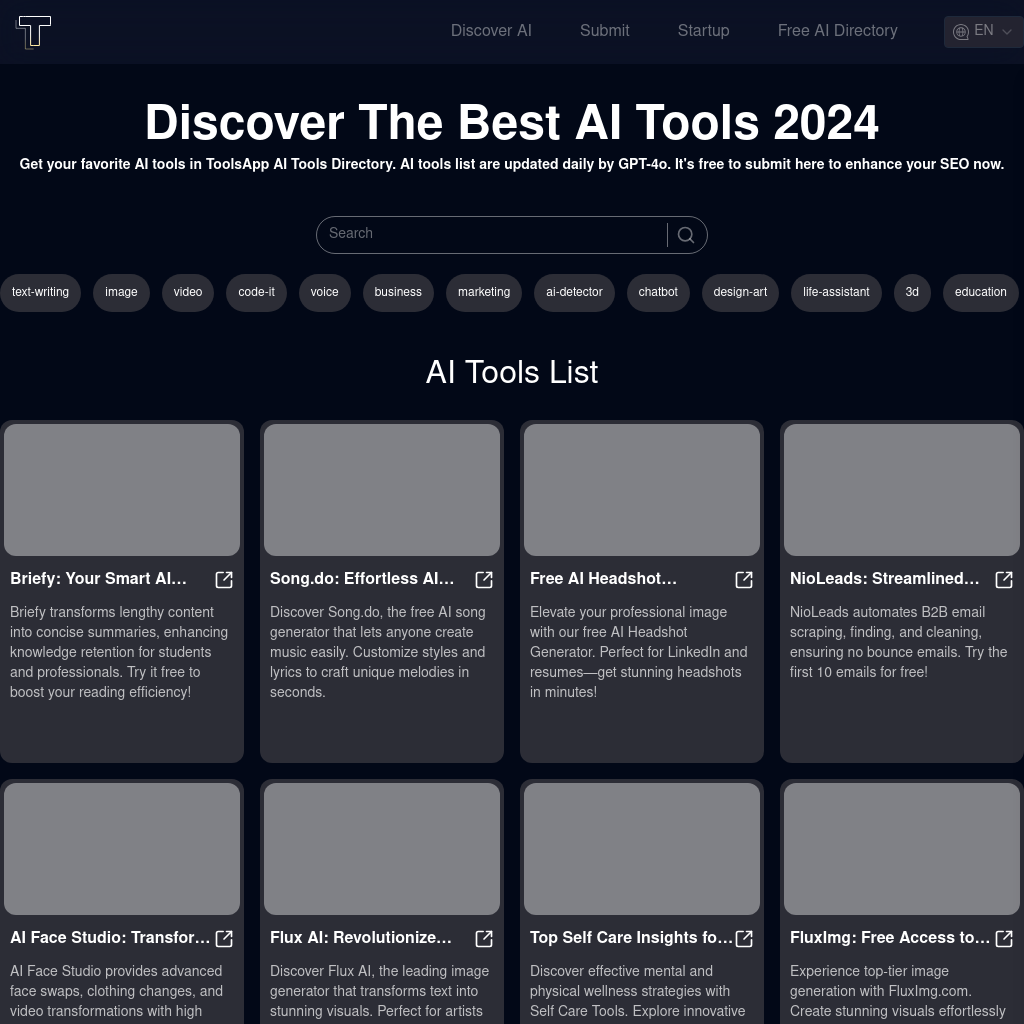1024x1024 pixels.
Task: Toggle the image category filter
Action: [x=121, y=292]
